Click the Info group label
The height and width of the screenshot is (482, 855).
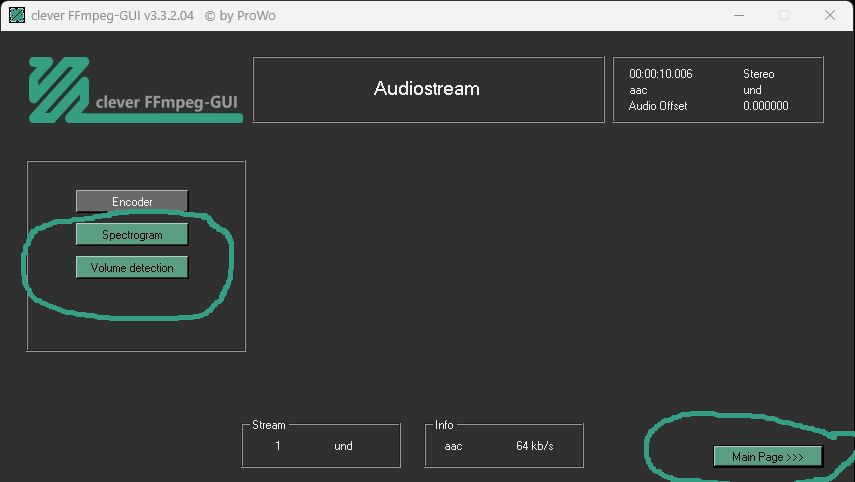coord(444,425)
